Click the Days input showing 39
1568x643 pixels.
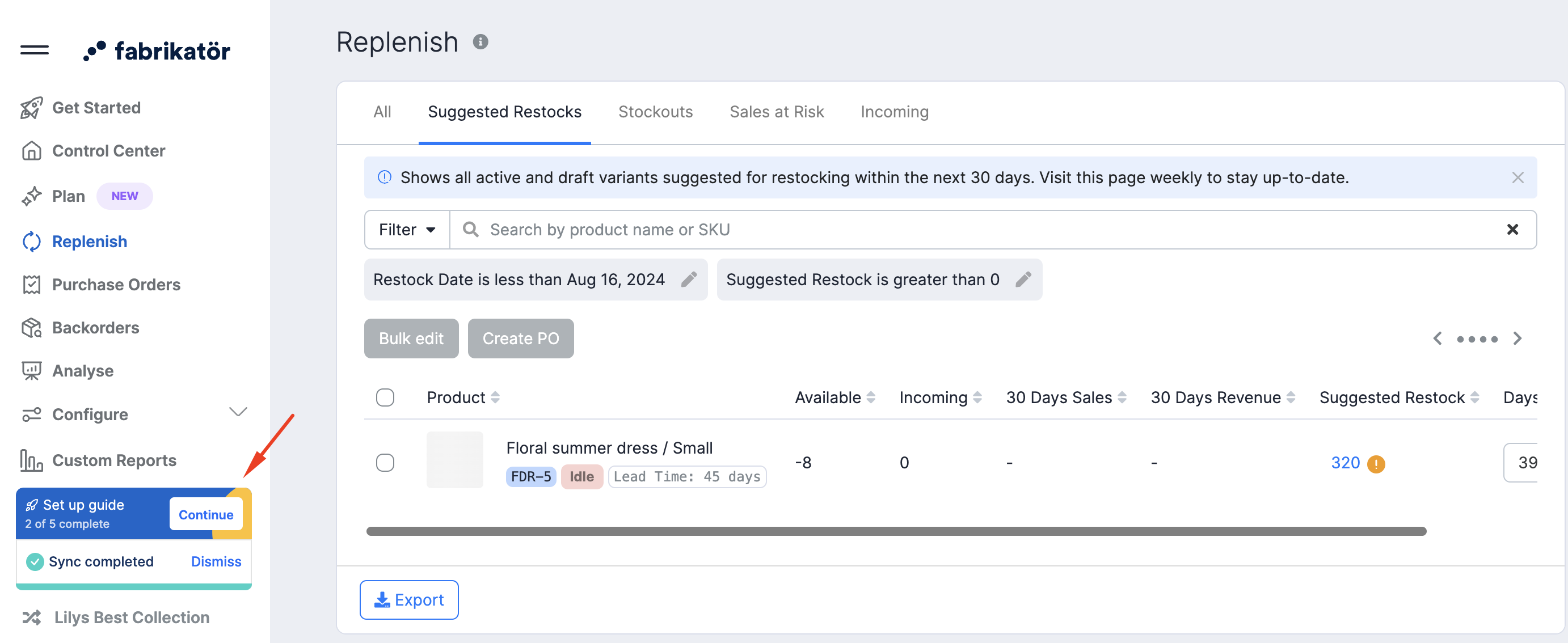[1520, 462]
